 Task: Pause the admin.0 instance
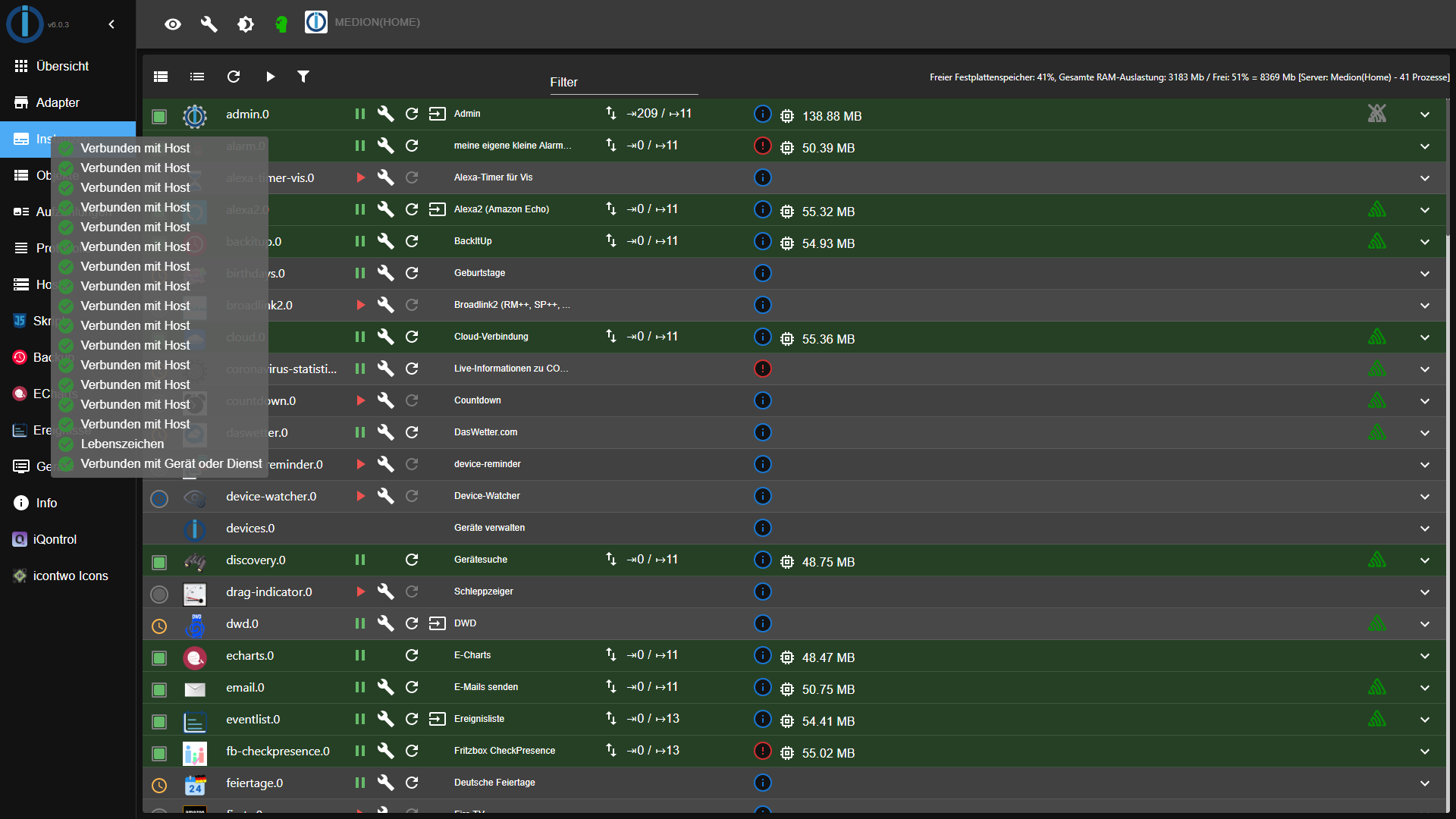[x=360, y=114]
